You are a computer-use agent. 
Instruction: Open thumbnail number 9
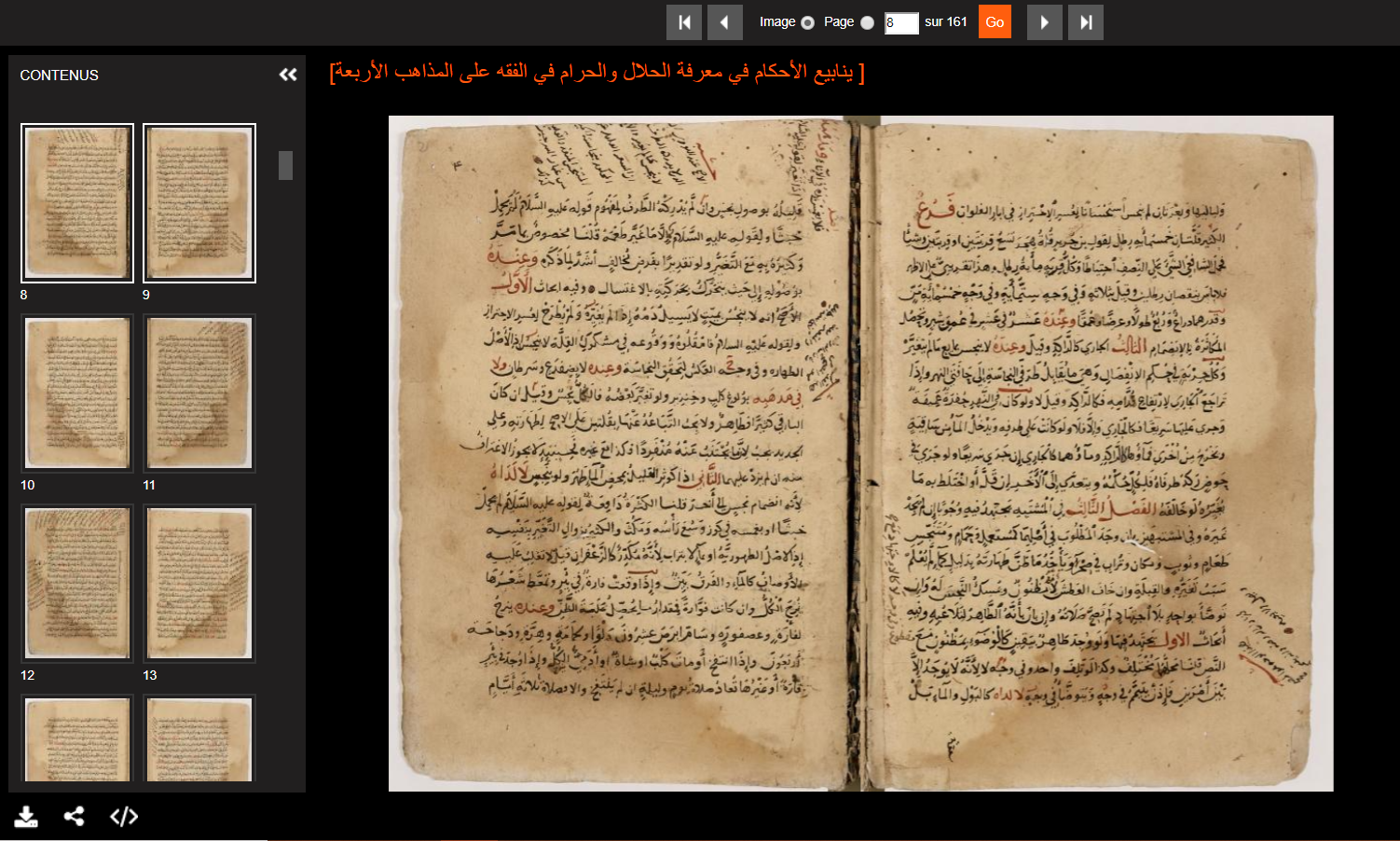click(x=199, y=203)
